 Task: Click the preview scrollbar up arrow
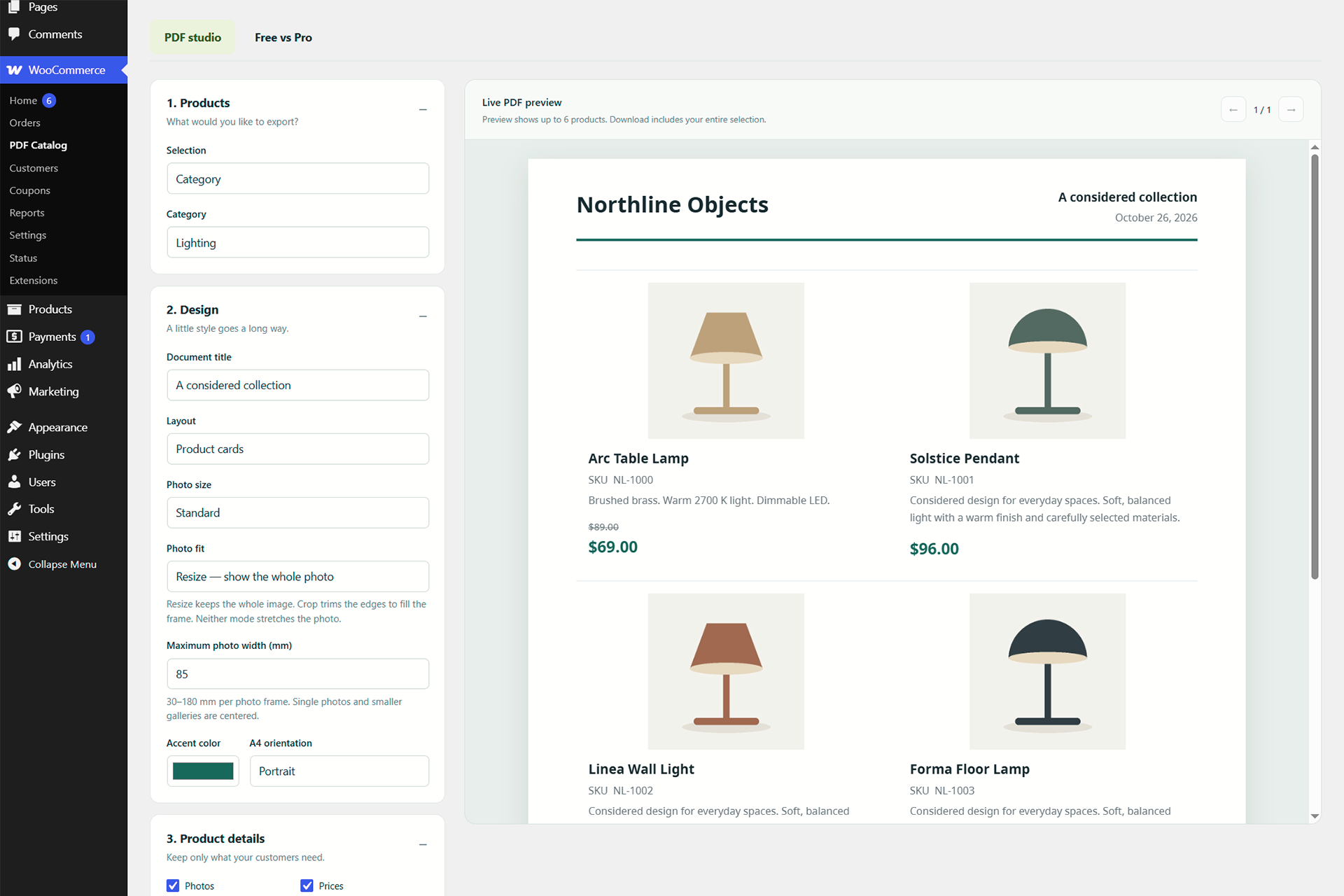pyautogui.click(x=1315, y=147)
